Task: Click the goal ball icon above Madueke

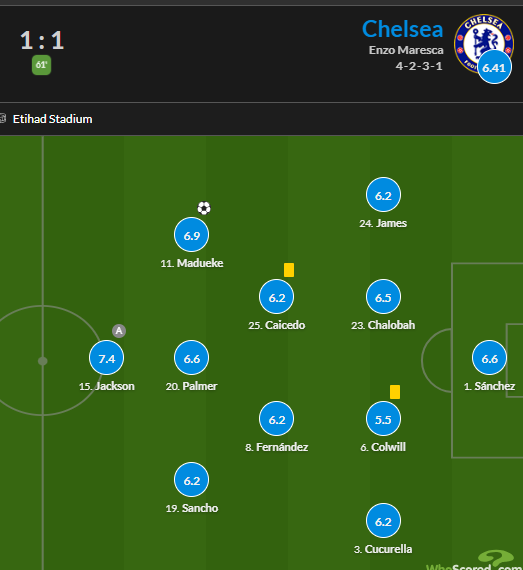Action: [204, 208]
